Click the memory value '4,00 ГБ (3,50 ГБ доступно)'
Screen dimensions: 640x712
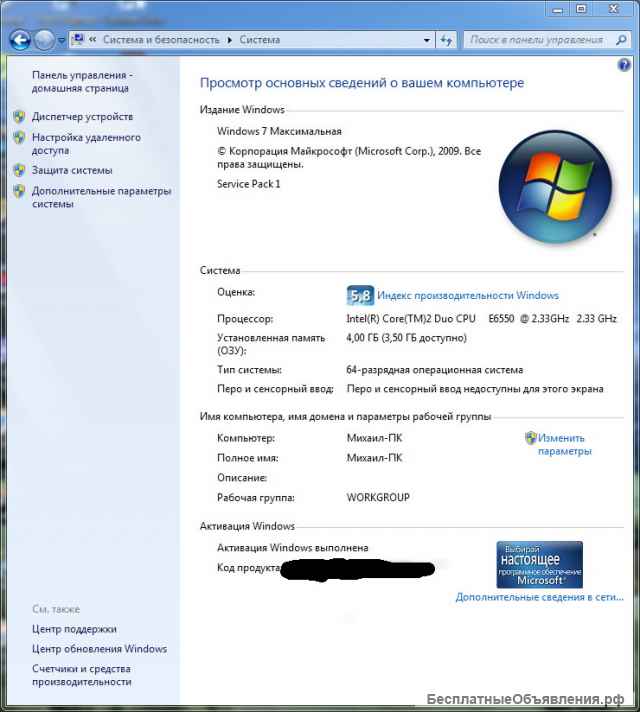(x=406, y=338)
